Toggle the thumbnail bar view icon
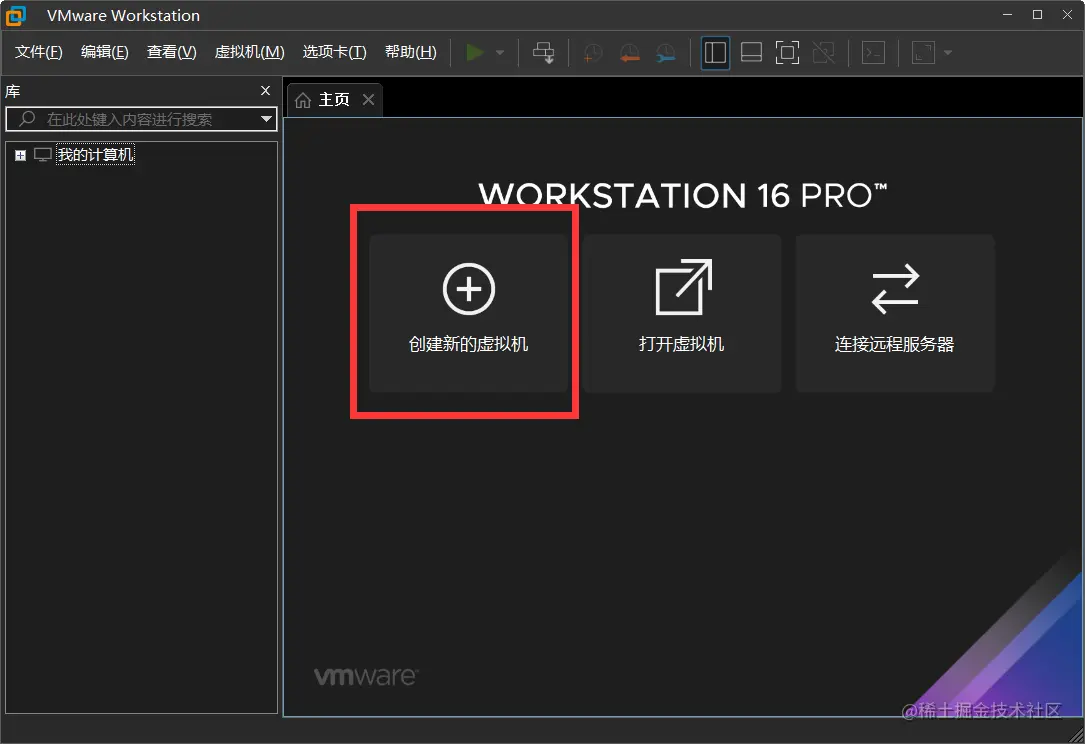 point(751,53)
